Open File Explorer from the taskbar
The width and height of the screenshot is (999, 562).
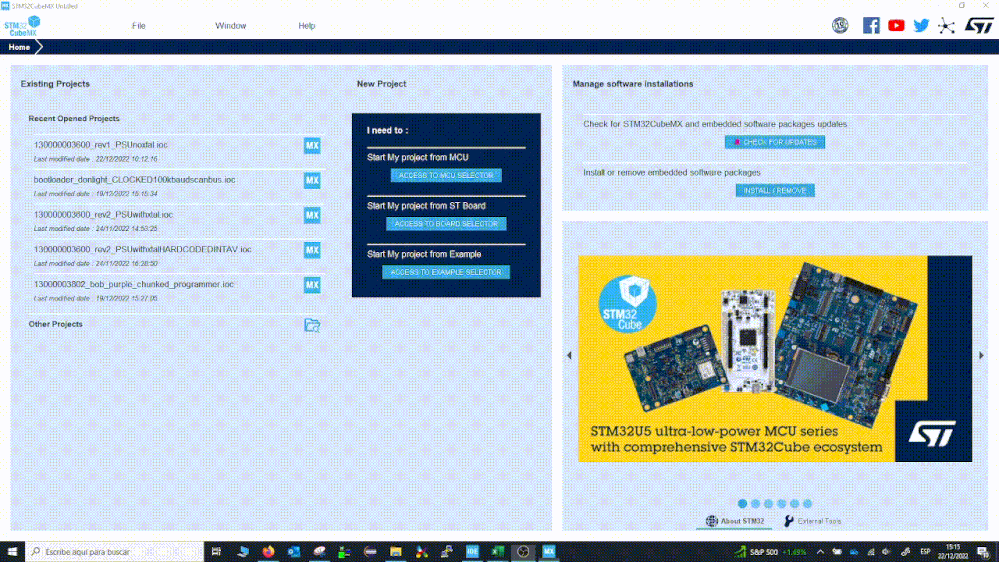click(x=396, y=552)
